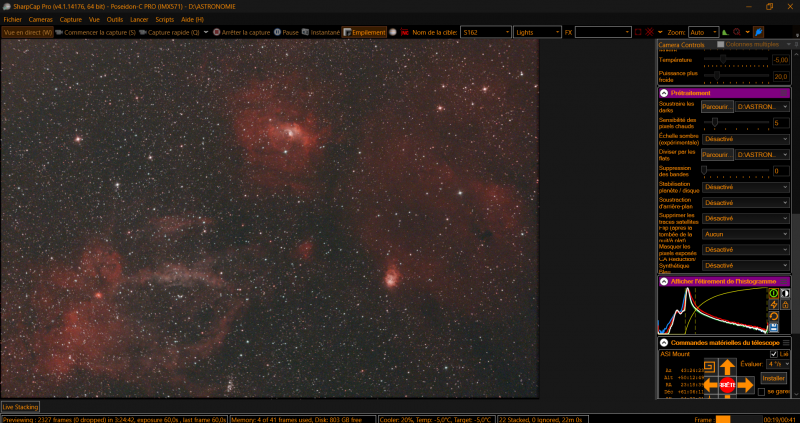Open the Zoom Auto dropdown
This screenshot has height=423, width=800.
click(704, 32)
